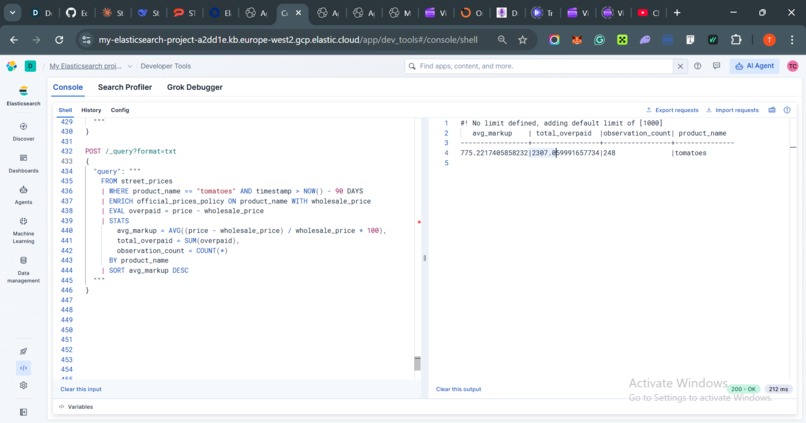Screen dimensions: 806x423
Task: Open Discover in the sidebar
Action: (23, 132)
